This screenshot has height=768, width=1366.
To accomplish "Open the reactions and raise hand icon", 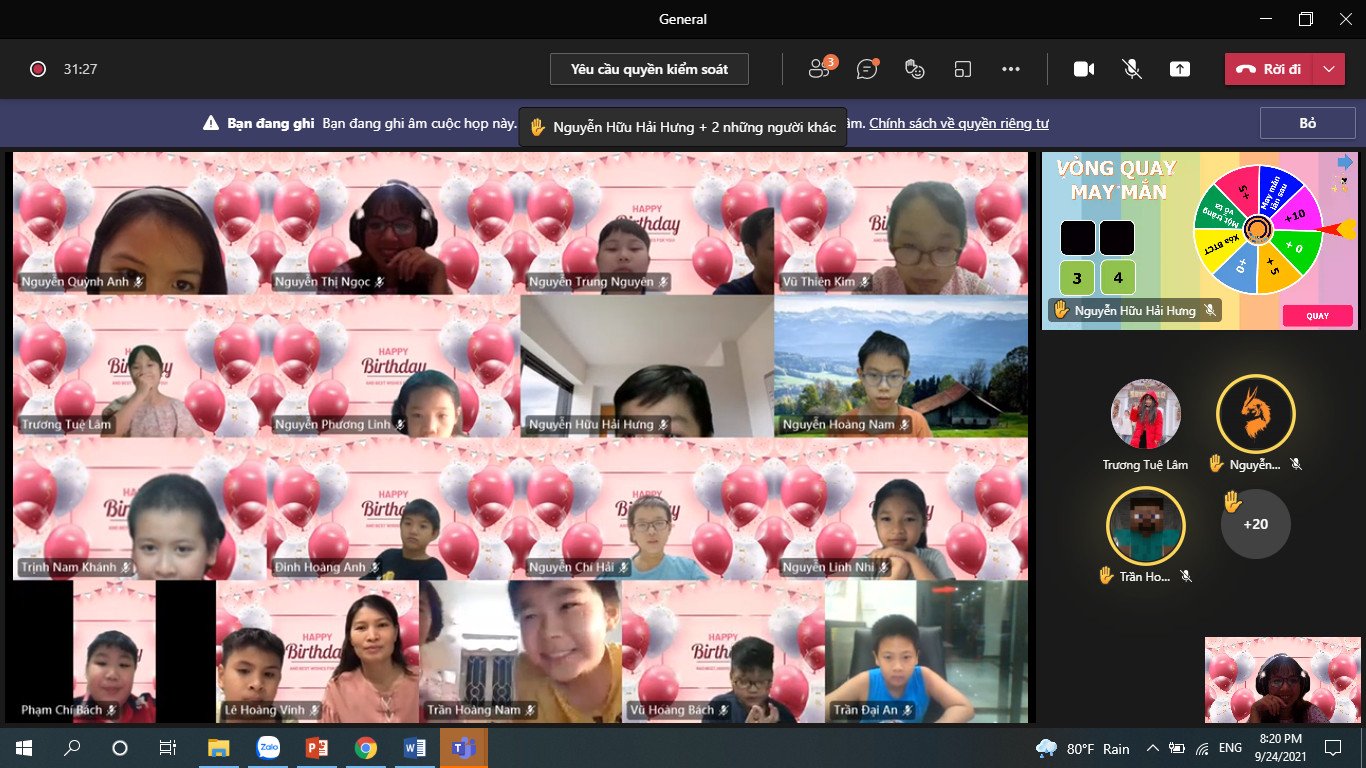I will [914, 69].
